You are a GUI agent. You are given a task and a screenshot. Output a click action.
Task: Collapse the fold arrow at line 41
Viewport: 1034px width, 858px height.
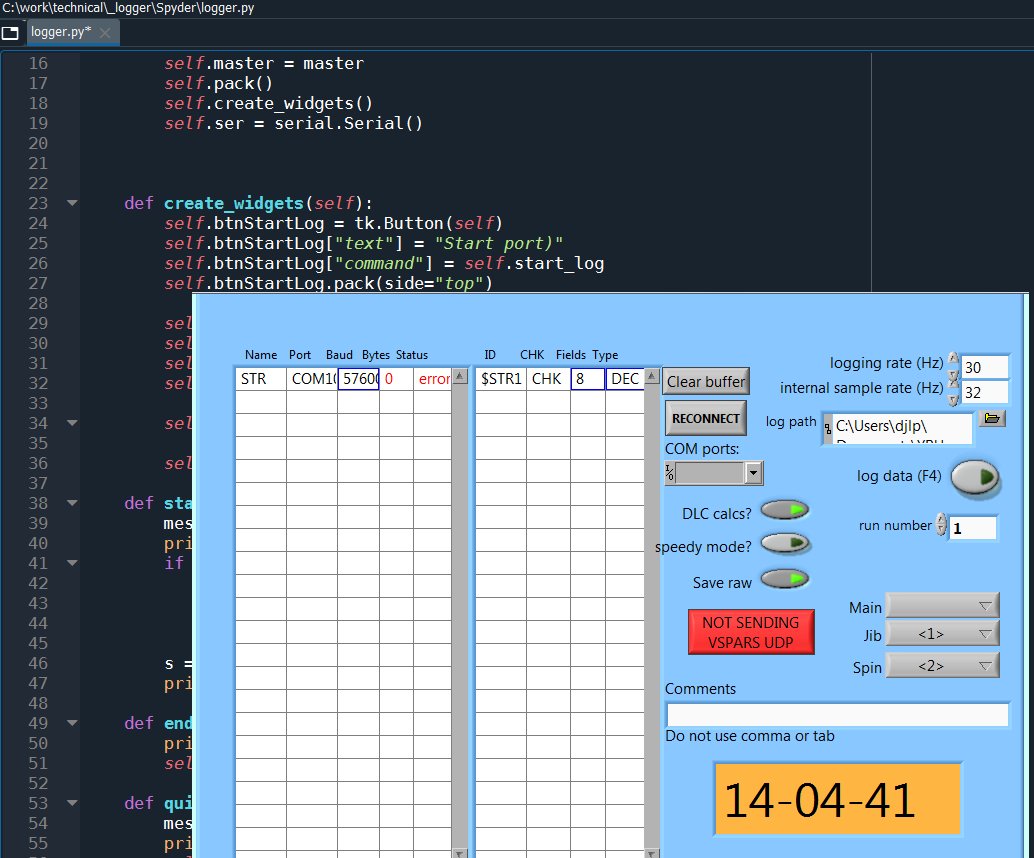73,563
